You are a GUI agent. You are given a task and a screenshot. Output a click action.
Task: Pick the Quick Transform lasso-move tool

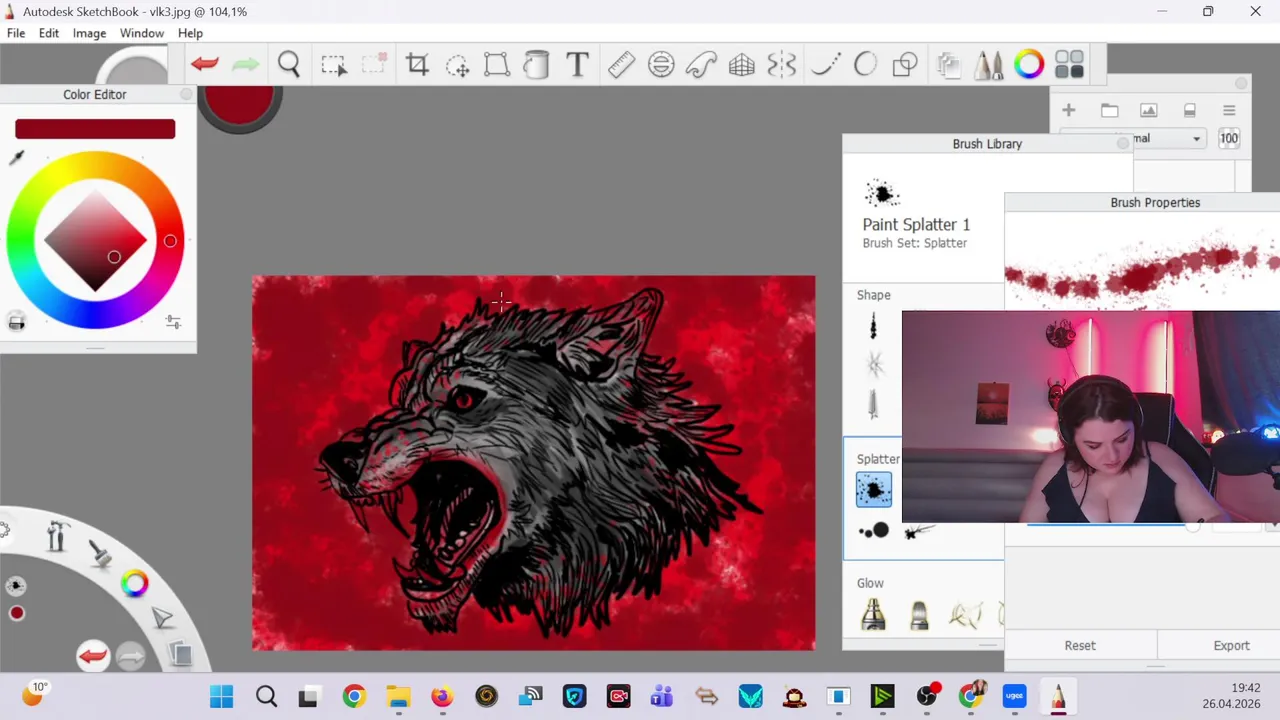tap(457, 65)
